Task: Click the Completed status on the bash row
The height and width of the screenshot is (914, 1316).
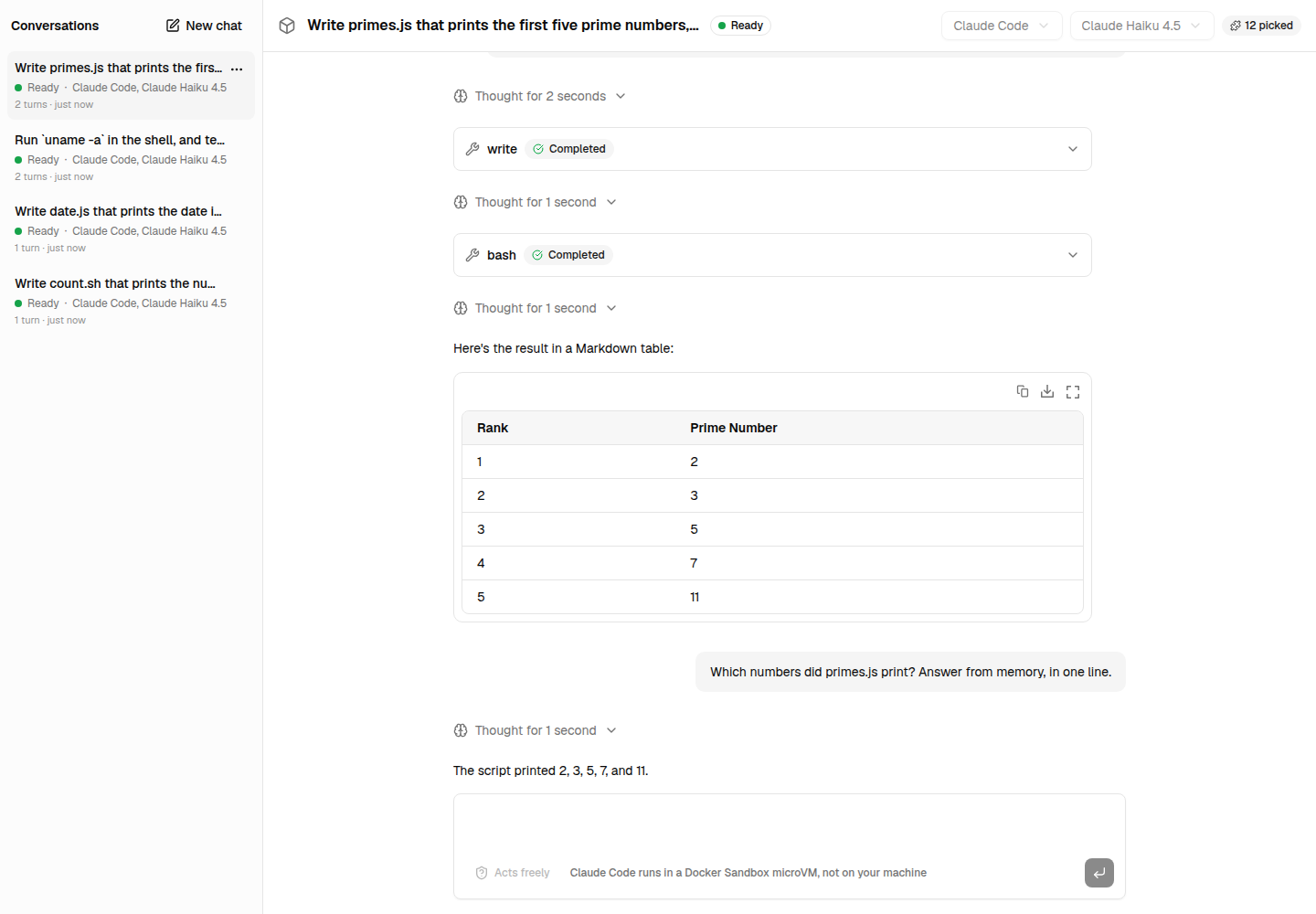Action: (x=568, y=255)
